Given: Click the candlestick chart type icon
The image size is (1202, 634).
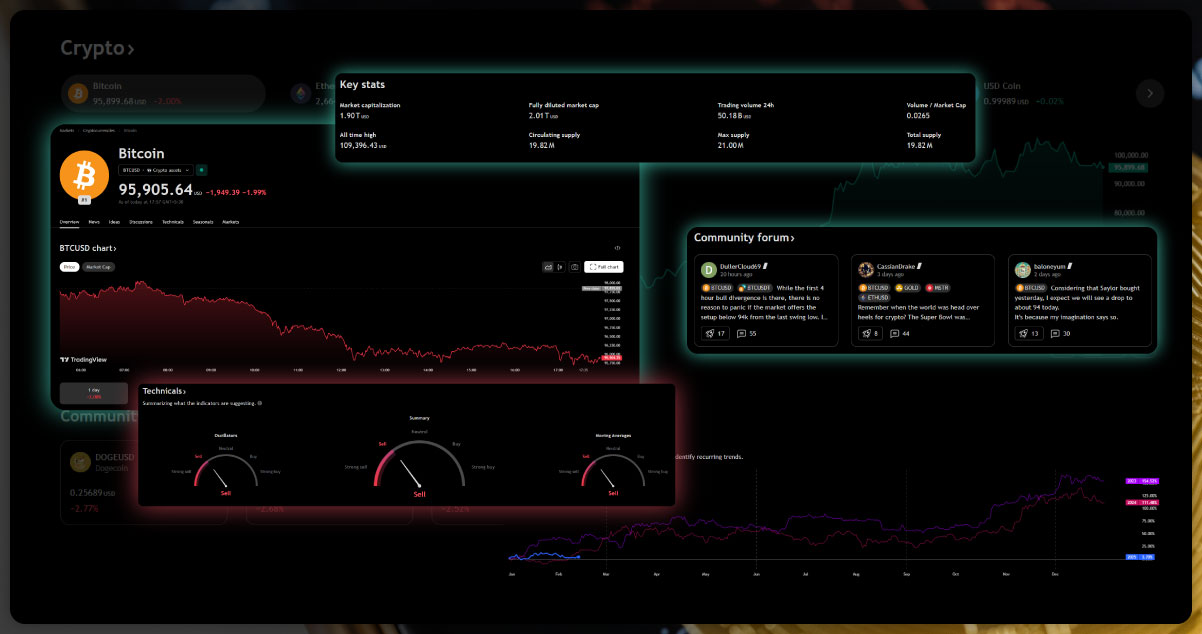Looking at the screenshot, I should 560,267.
